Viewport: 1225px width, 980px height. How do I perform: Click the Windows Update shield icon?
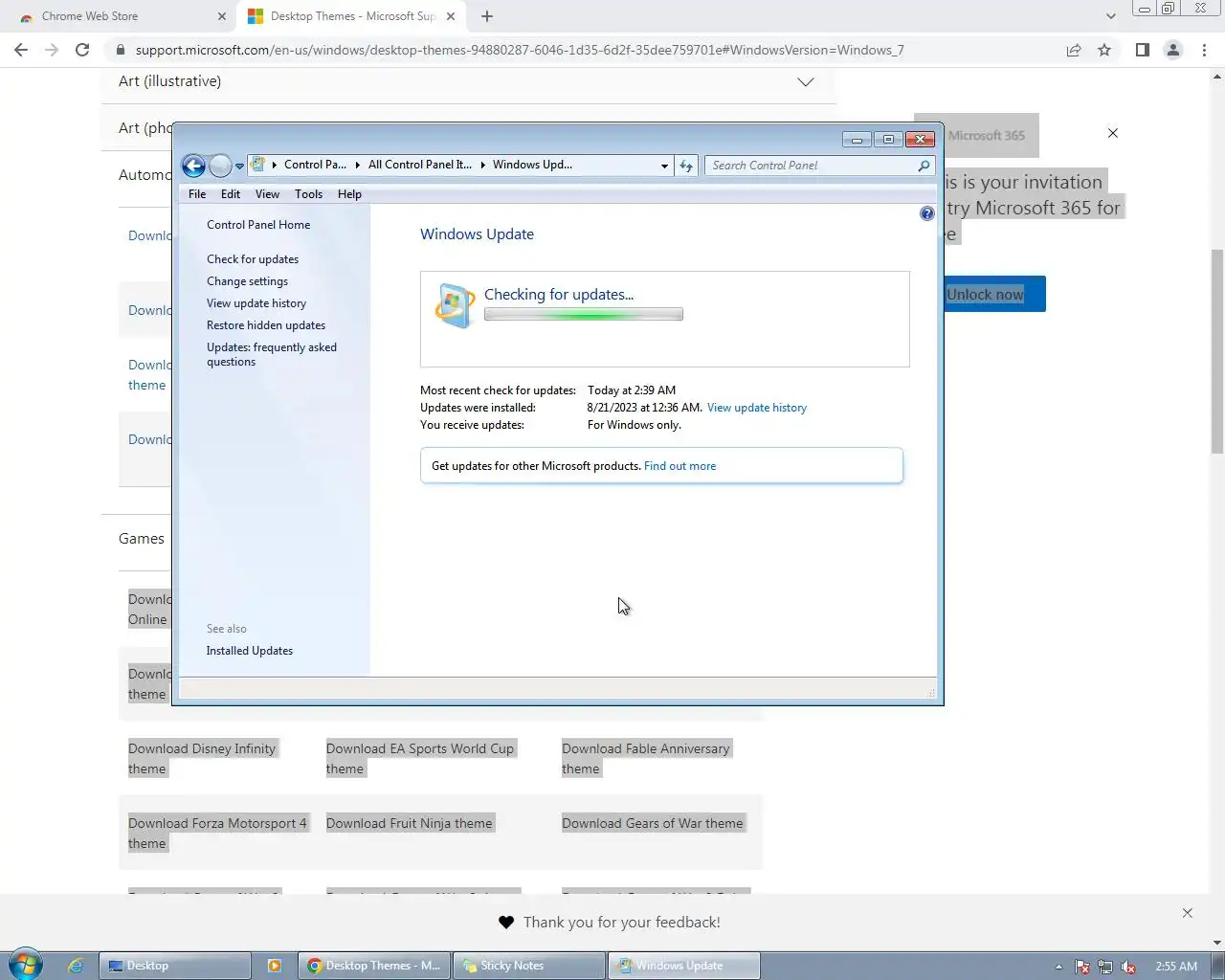point(455,305)
